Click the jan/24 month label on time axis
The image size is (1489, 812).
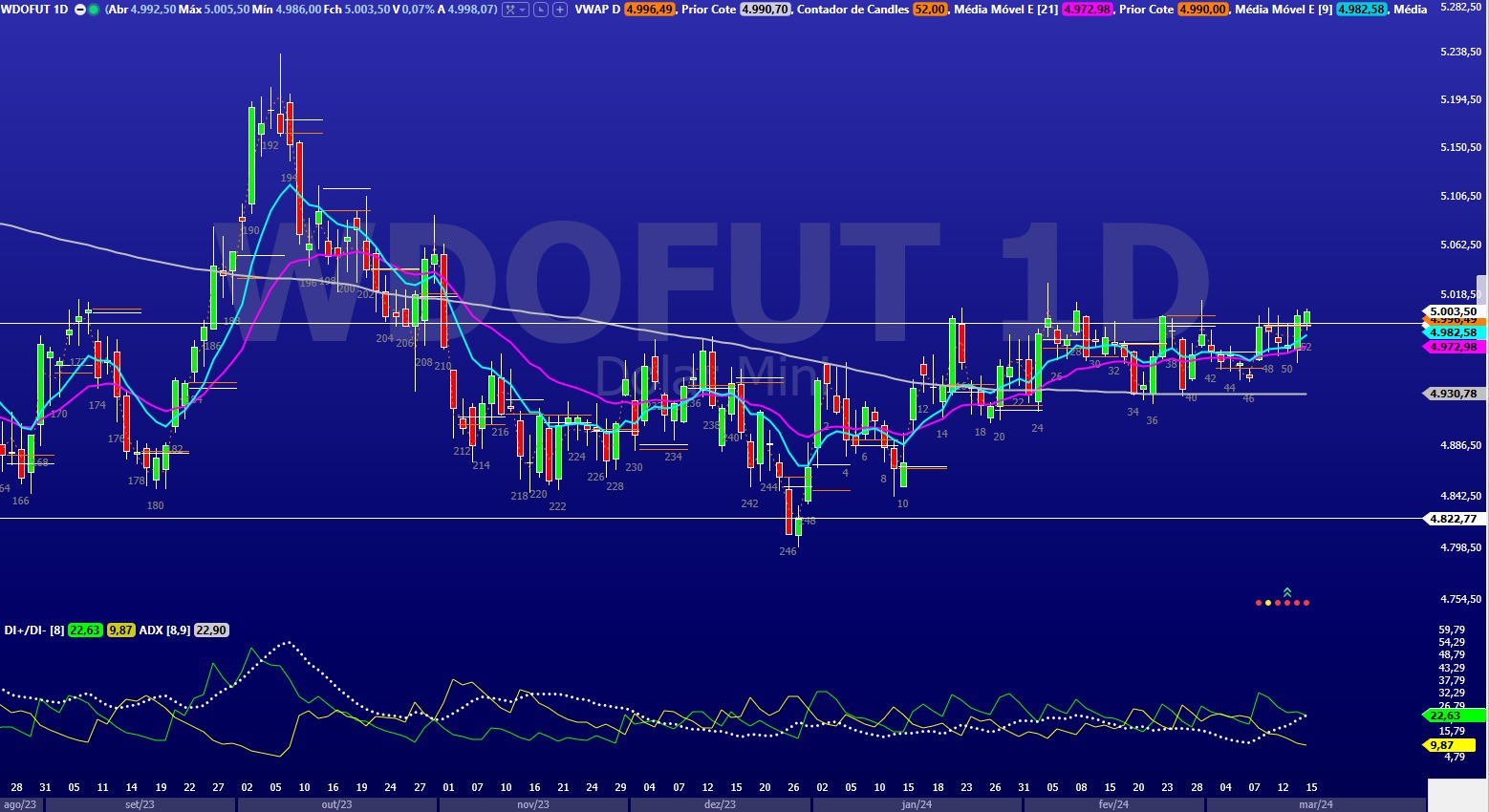pyautogui.click(x=917, y=804)
